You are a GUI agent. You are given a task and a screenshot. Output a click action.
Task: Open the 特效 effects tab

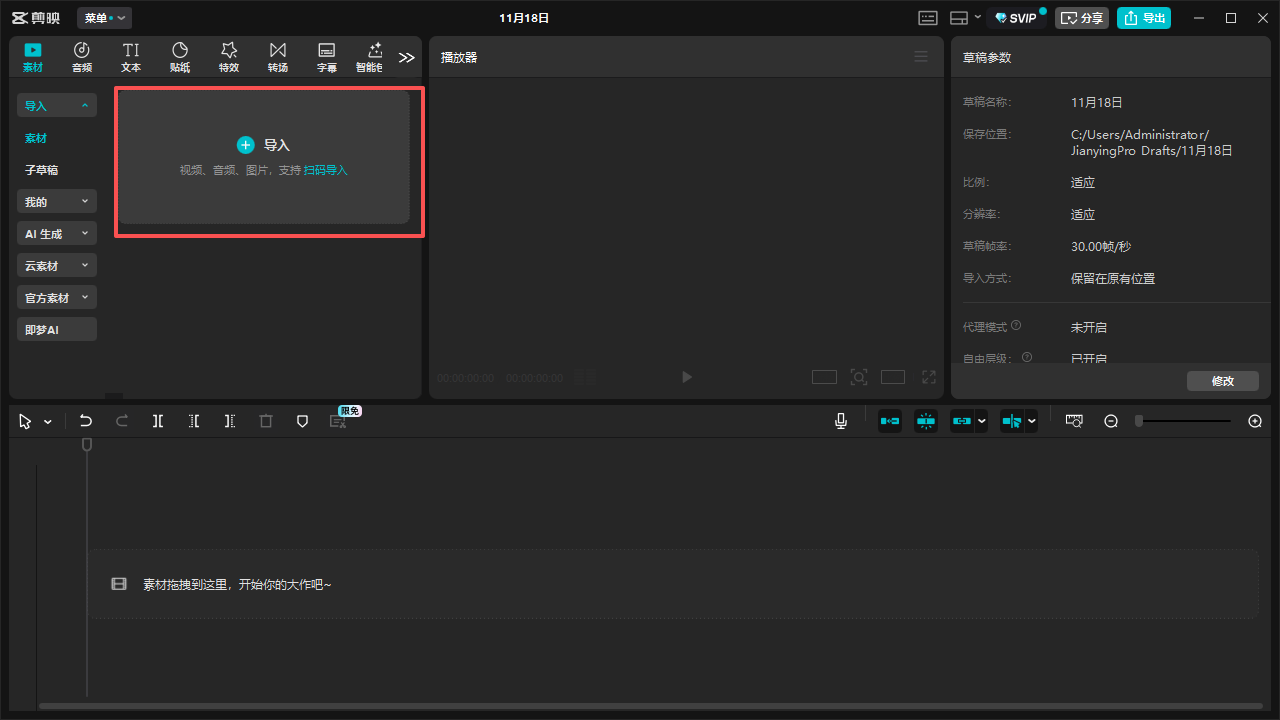229,57
